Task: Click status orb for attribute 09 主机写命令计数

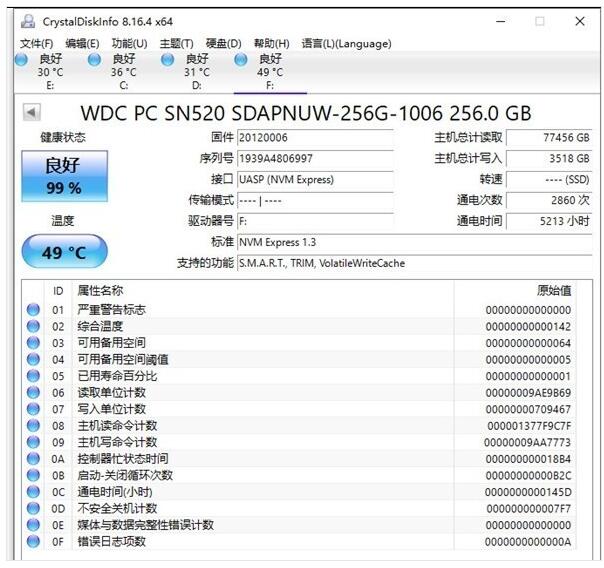Action: click(x=34, y=442)
